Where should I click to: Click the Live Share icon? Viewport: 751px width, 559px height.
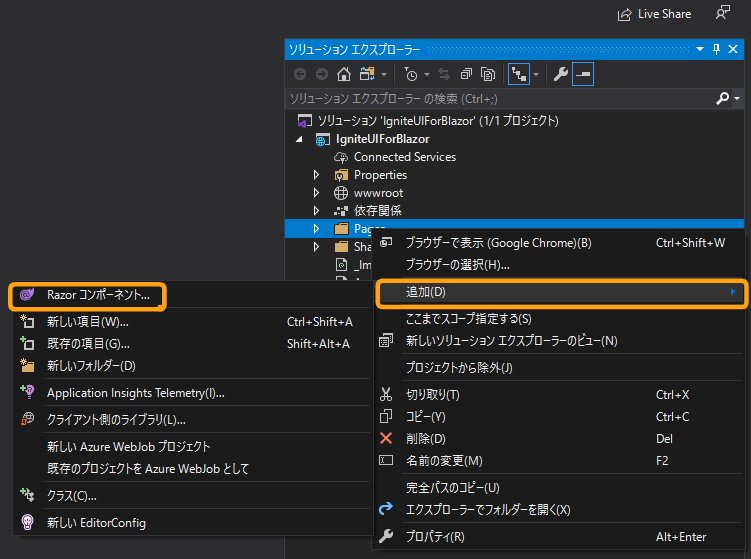pyautogui.click(x=624, y=15)
